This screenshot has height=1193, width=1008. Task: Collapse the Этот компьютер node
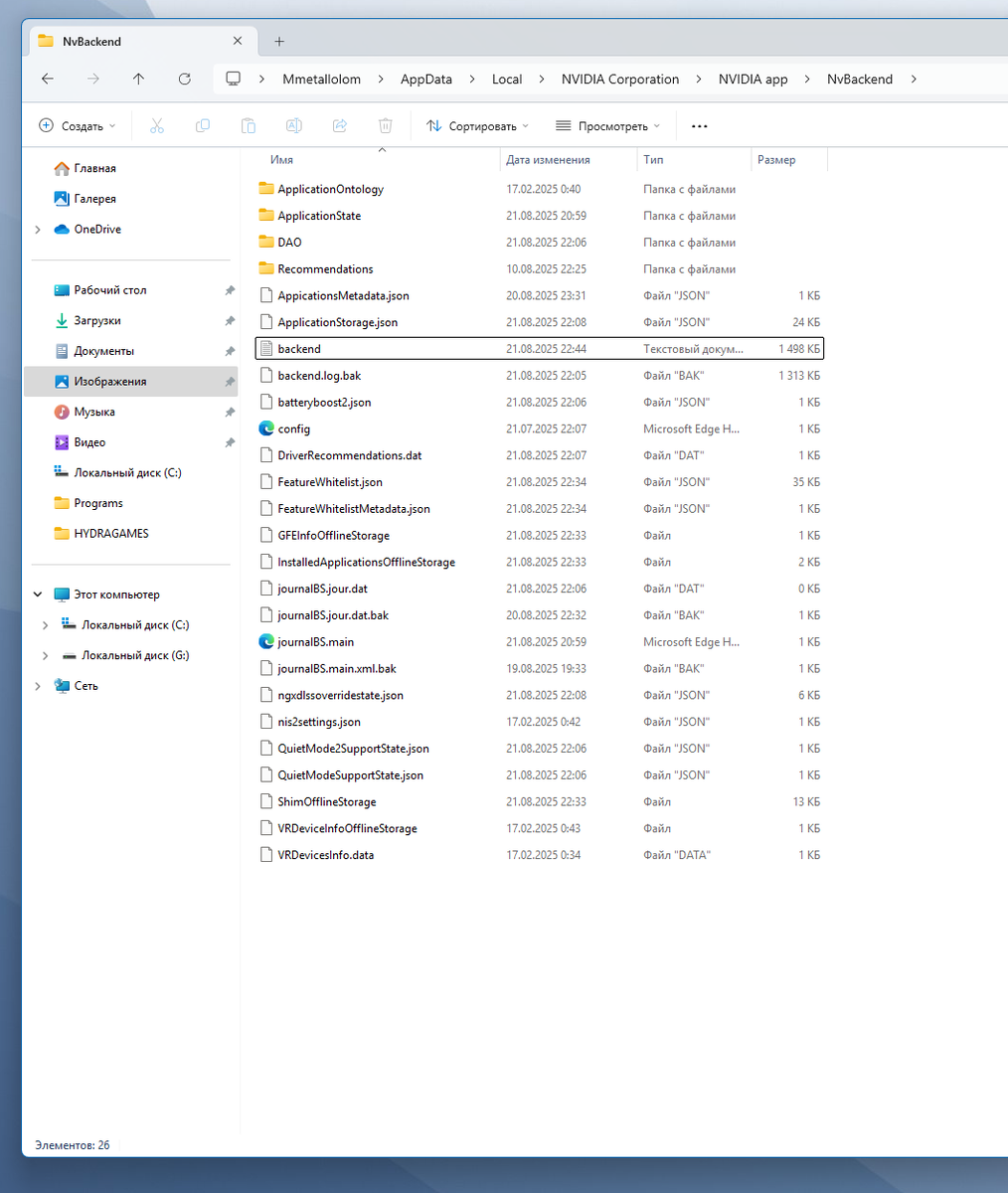click(x=38, y=595)
